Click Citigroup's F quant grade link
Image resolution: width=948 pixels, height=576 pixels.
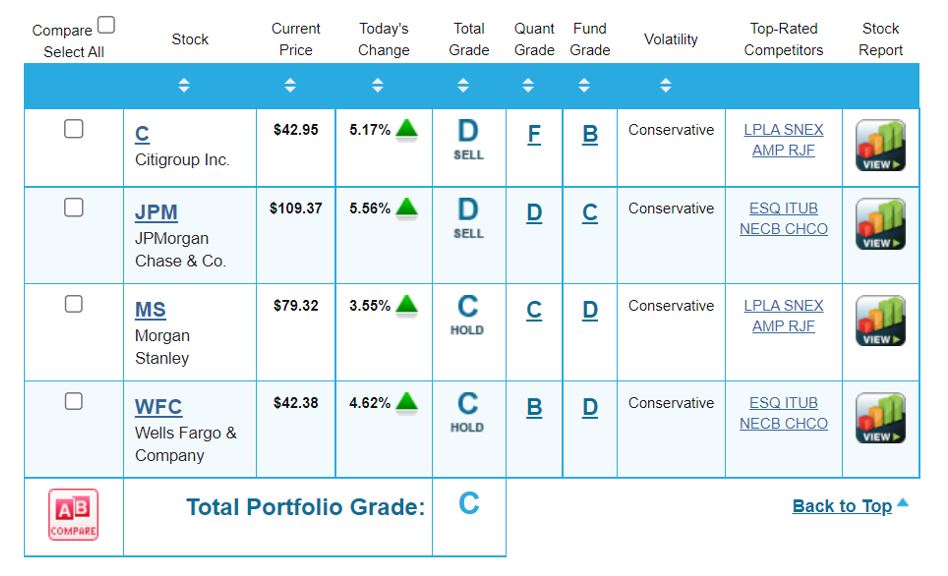pos(534,135)
